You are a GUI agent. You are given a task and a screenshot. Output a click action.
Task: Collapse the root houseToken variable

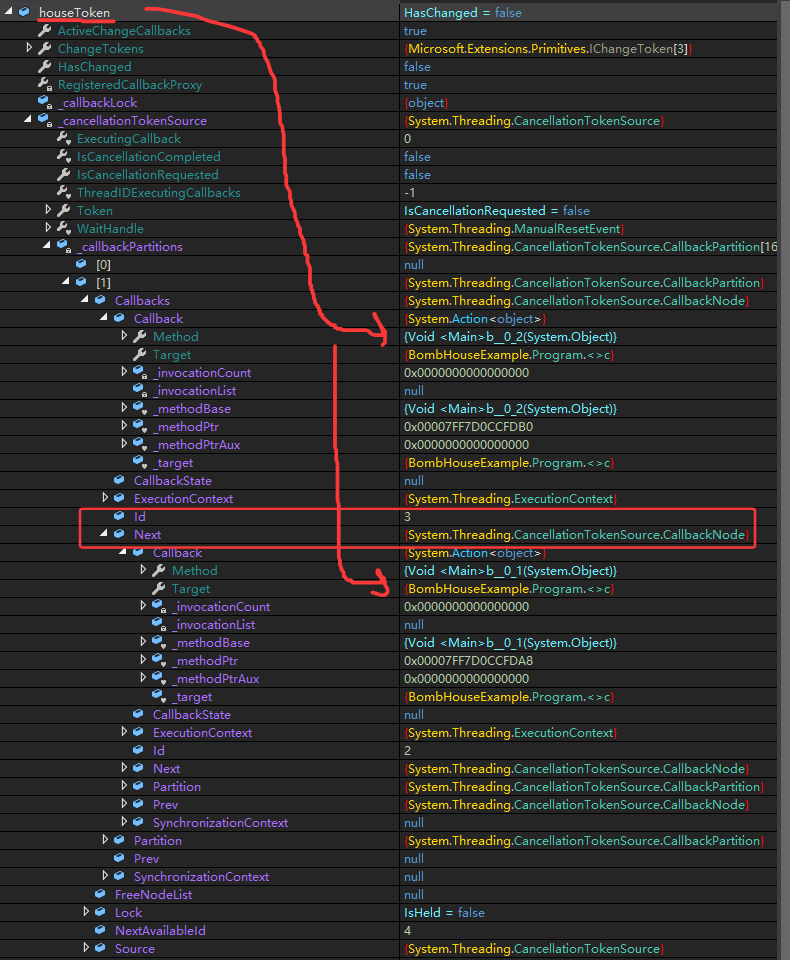pyautogui.click(x=10, y=13)
